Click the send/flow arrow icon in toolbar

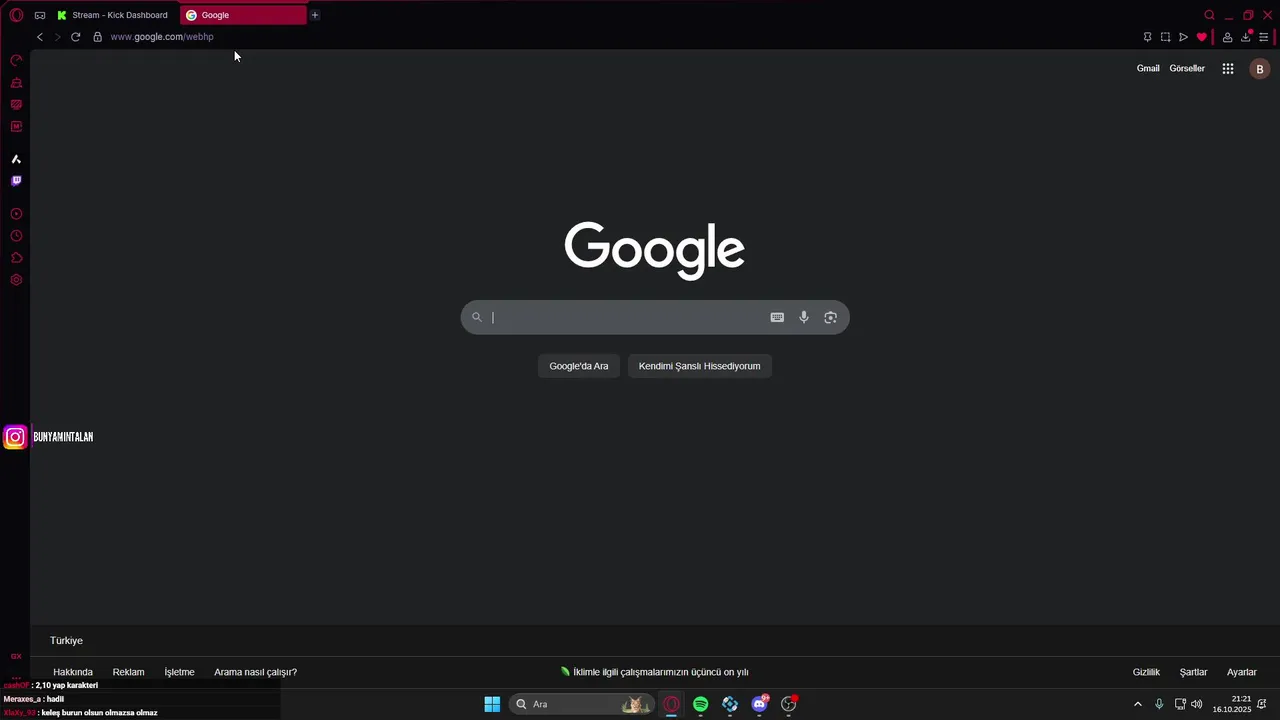(x=1183, y=37)
